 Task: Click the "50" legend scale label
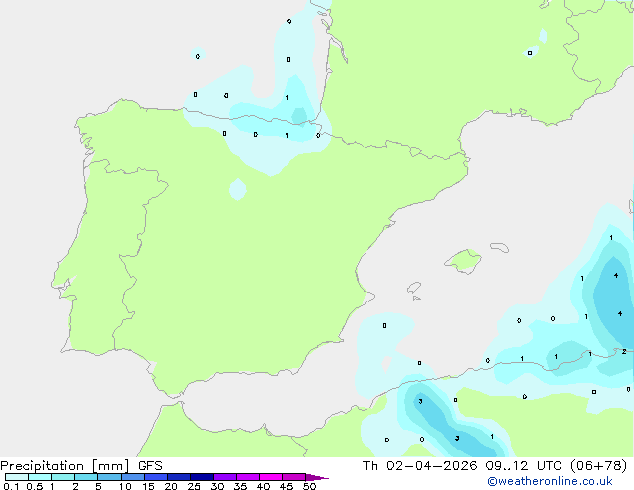(x=309, y=486)
